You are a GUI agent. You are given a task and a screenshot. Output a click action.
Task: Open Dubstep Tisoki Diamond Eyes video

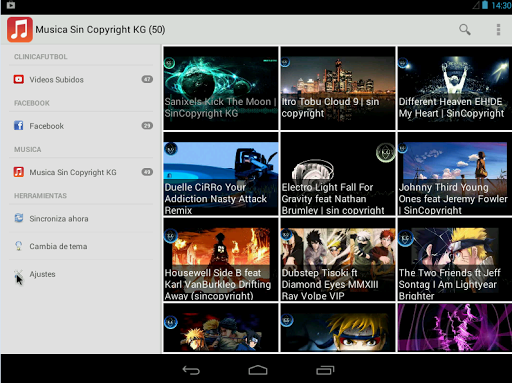coord(338,259)
